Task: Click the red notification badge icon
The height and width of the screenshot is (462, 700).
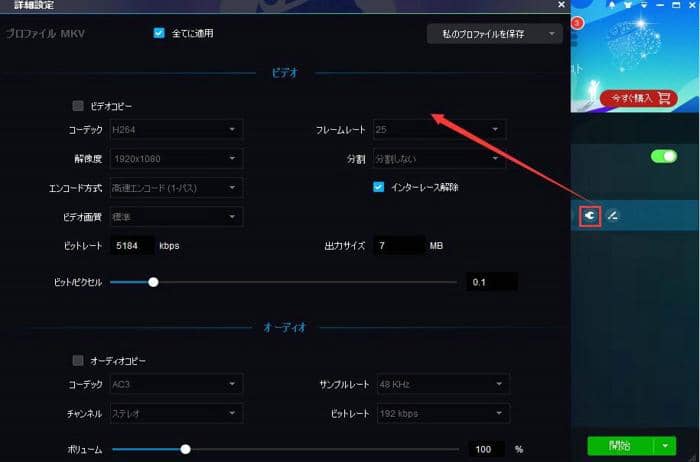Action: [x=577, y=23]
